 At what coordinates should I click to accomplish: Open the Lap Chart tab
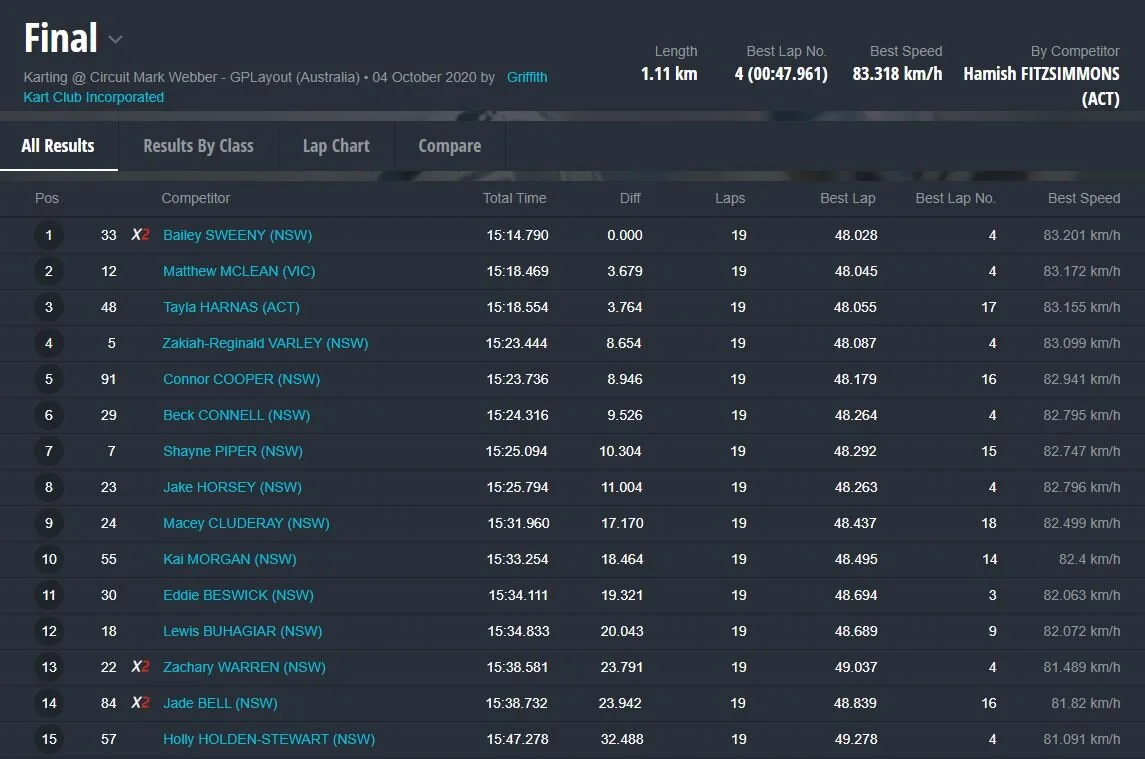(336, 146)
